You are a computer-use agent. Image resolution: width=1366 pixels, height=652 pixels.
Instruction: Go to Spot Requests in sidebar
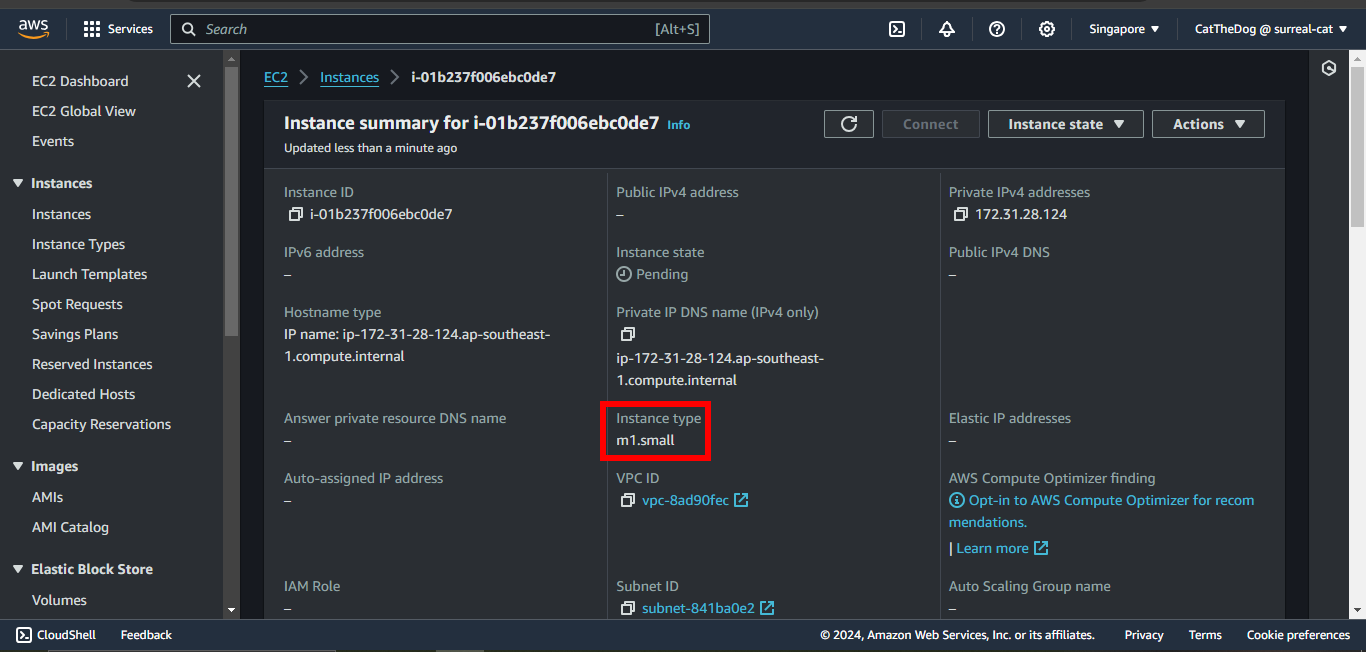77,304
